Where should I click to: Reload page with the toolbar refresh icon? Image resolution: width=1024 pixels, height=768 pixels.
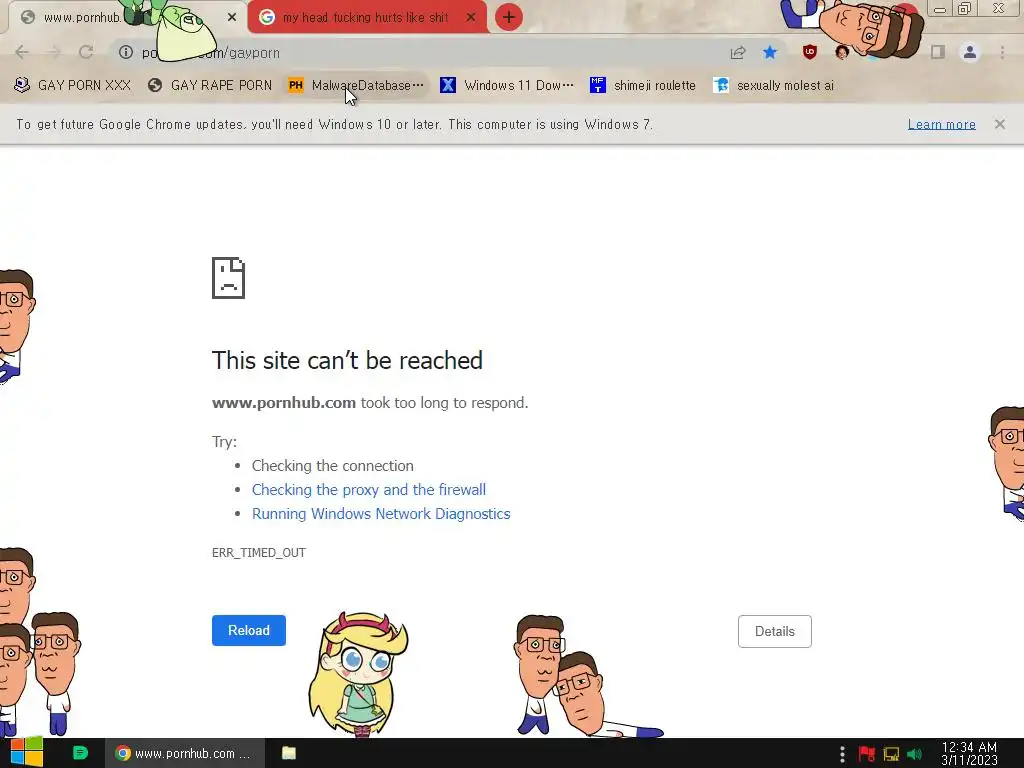pos(86,52)
